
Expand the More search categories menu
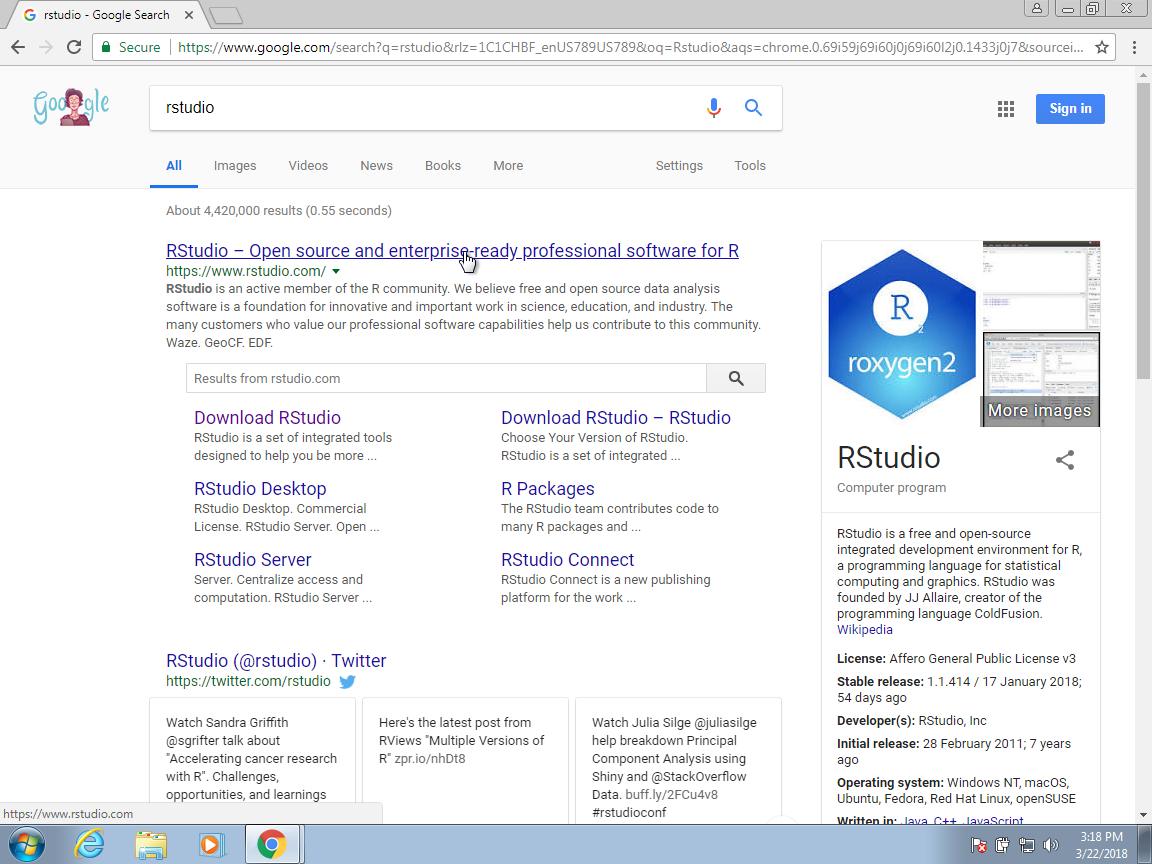point(508,166)
